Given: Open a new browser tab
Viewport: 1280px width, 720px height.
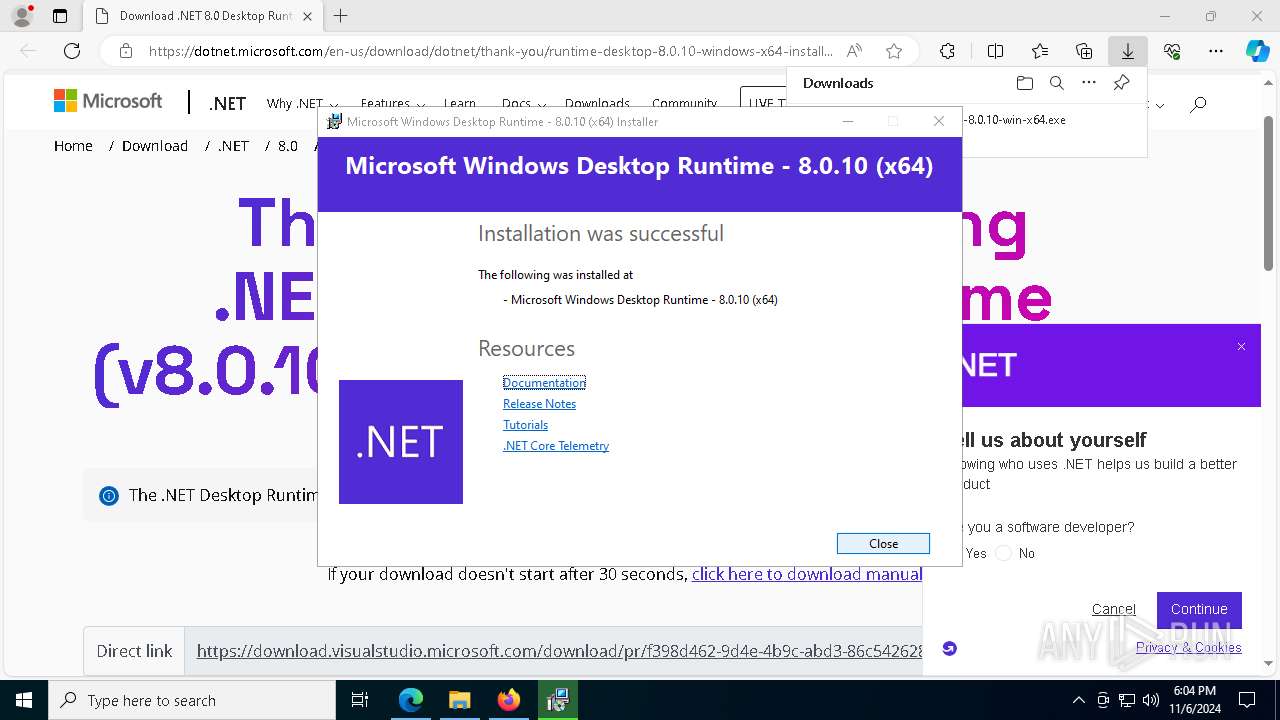Looking at the screenshot, I should point(341,16).
